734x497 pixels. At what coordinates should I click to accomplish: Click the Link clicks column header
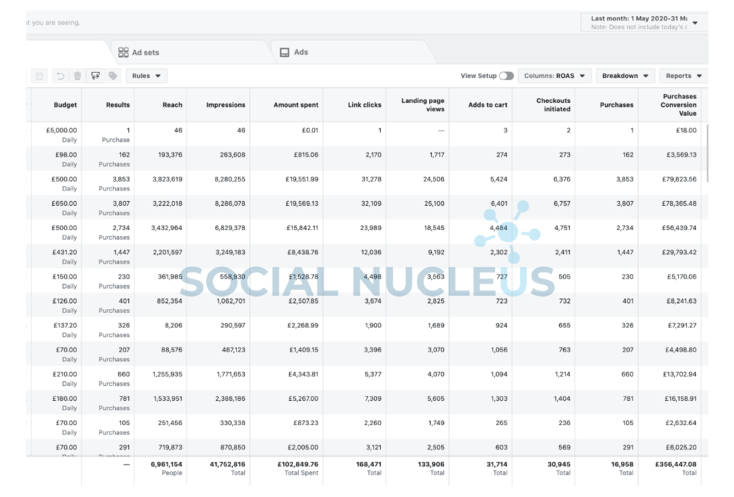click(x=364, y=105)
